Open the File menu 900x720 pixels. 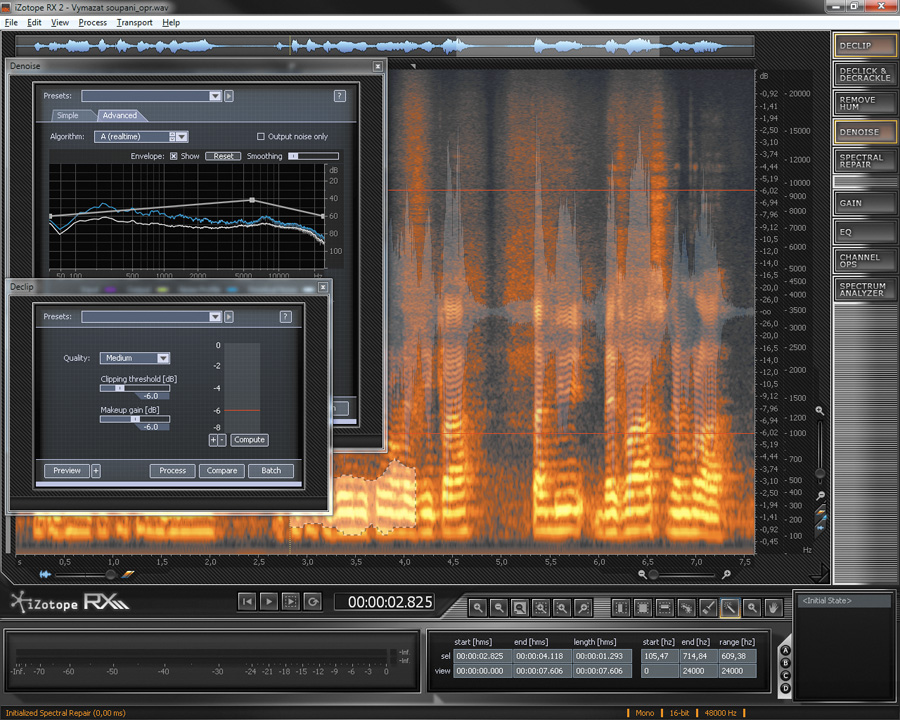point(11,22)
